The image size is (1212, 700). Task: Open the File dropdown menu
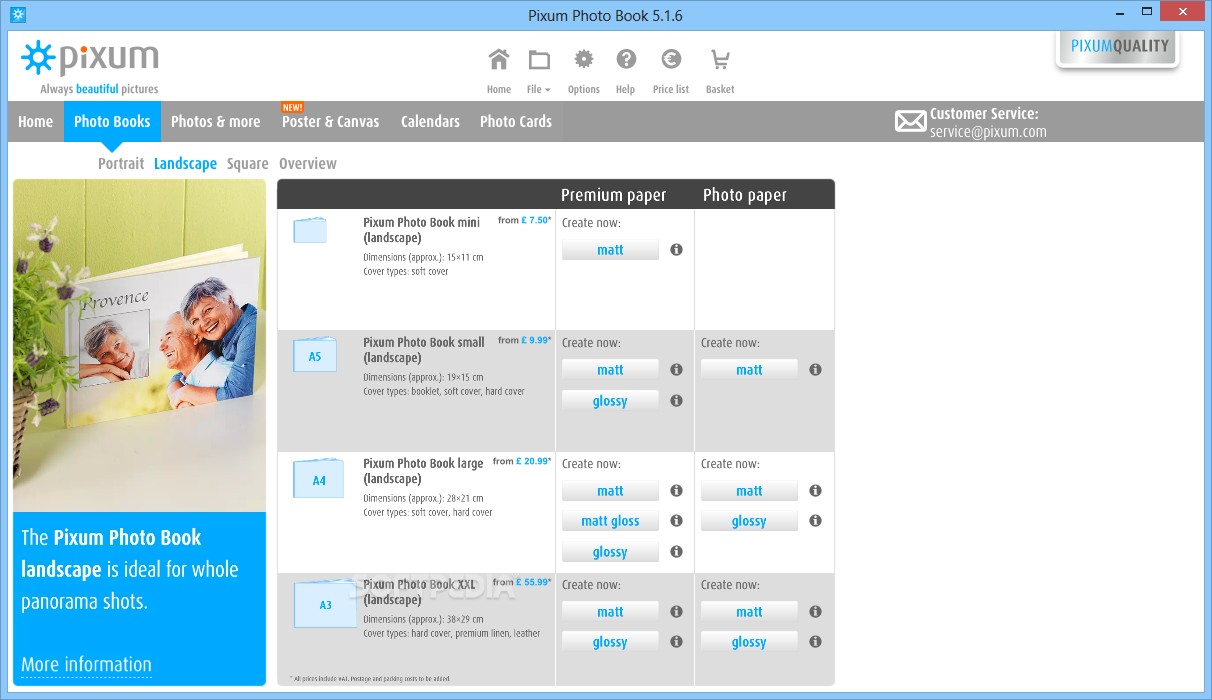pos(539,69)
